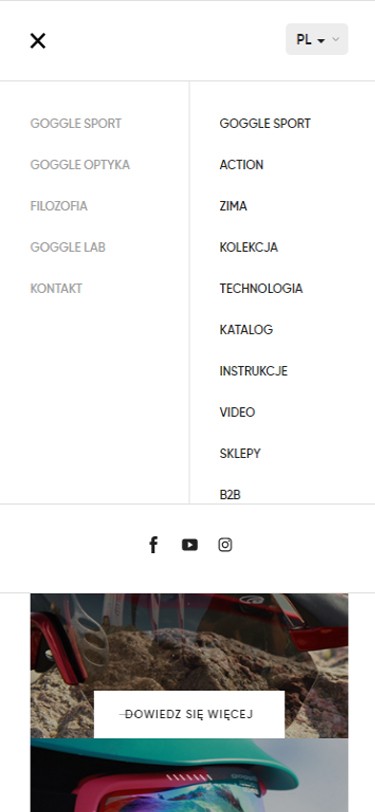375x812 pixels.
Task: Select GOGGLE OPTYKA menu item
Action: 80,165
